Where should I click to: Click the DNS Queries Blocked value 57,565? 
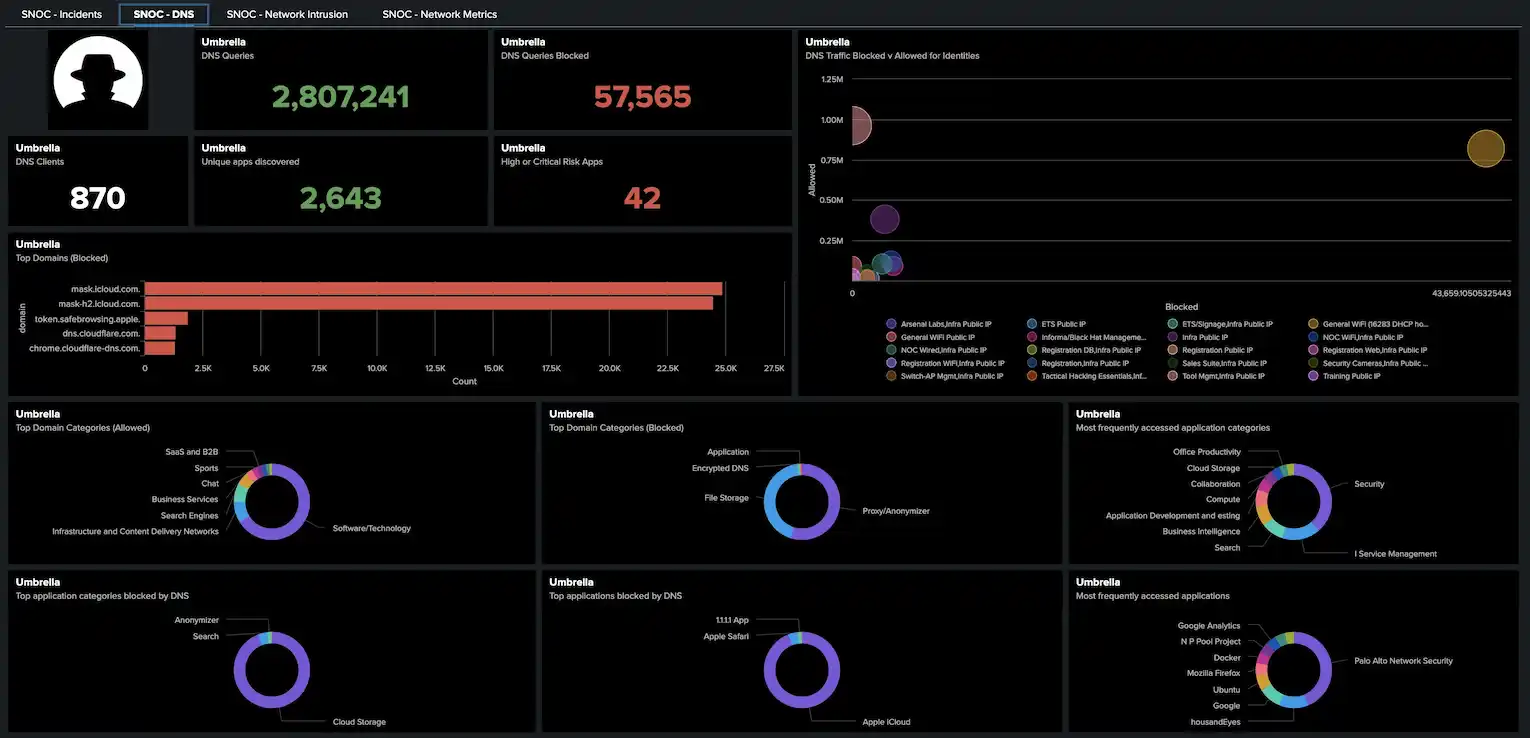pos(642,97)
